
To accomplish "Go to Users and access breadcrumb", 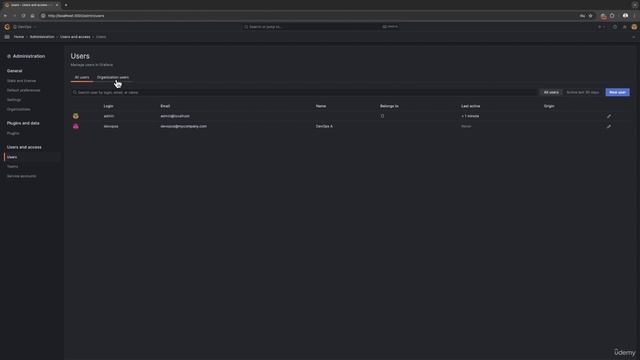I will tap(75, 37).
